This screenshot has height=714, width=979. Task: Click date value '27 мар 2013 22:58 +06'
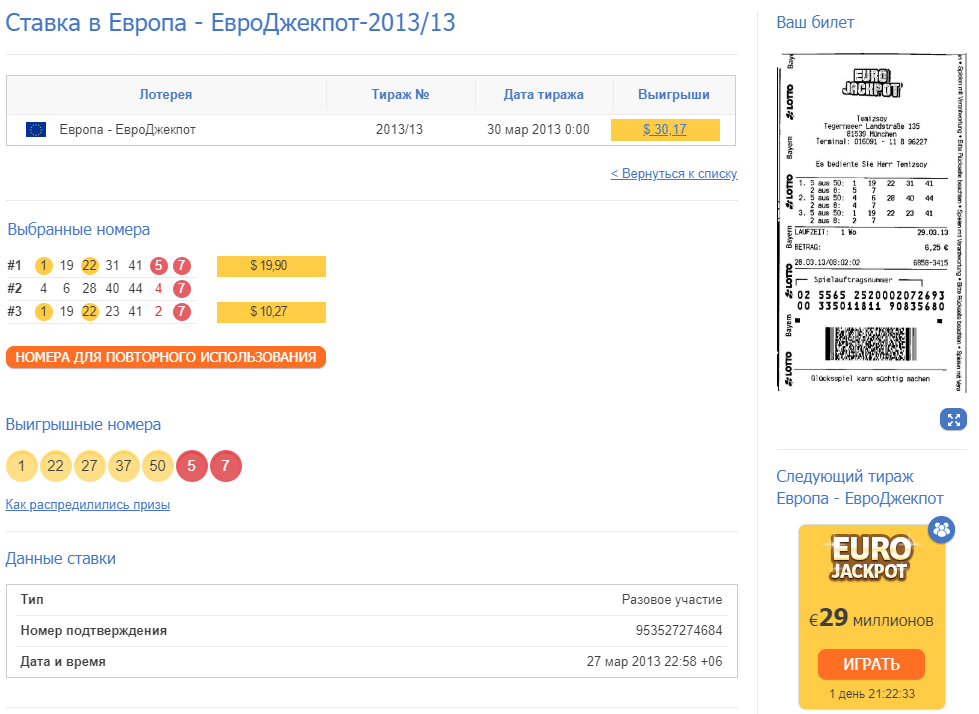point(654,662)
